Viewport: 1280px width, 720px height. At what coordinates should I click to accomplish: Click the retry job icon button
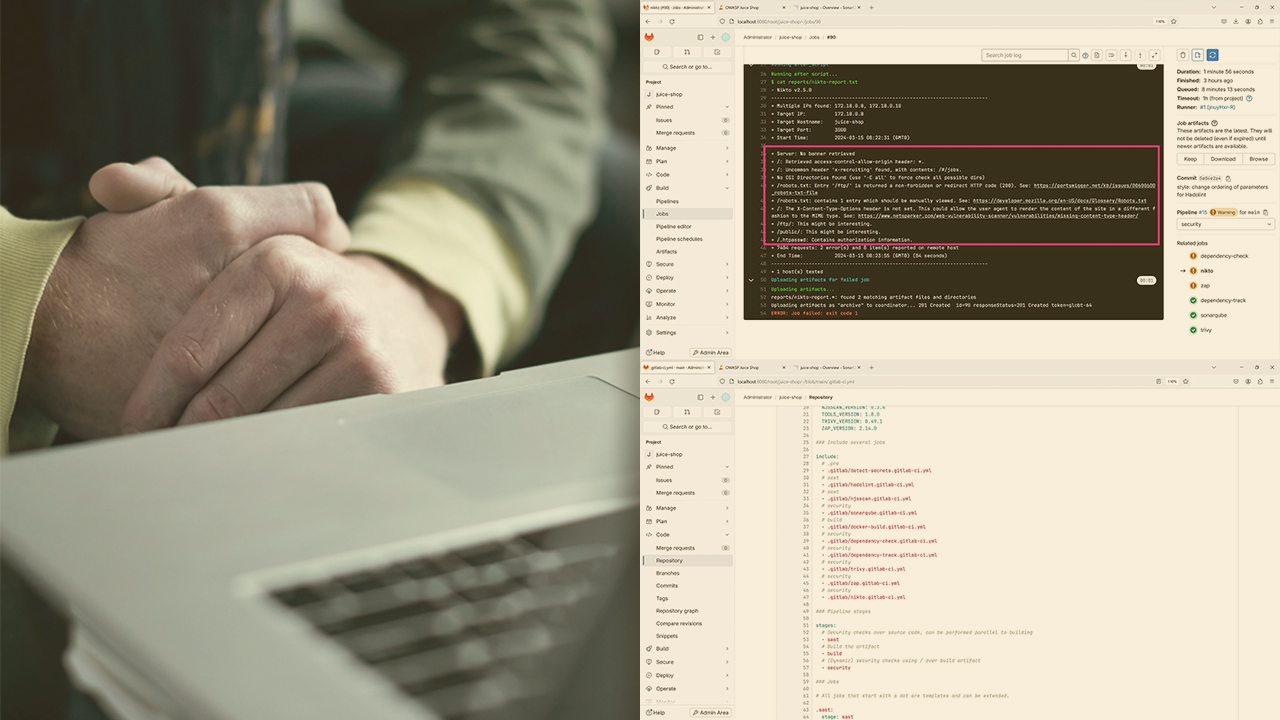click(x=1212, y=55)
